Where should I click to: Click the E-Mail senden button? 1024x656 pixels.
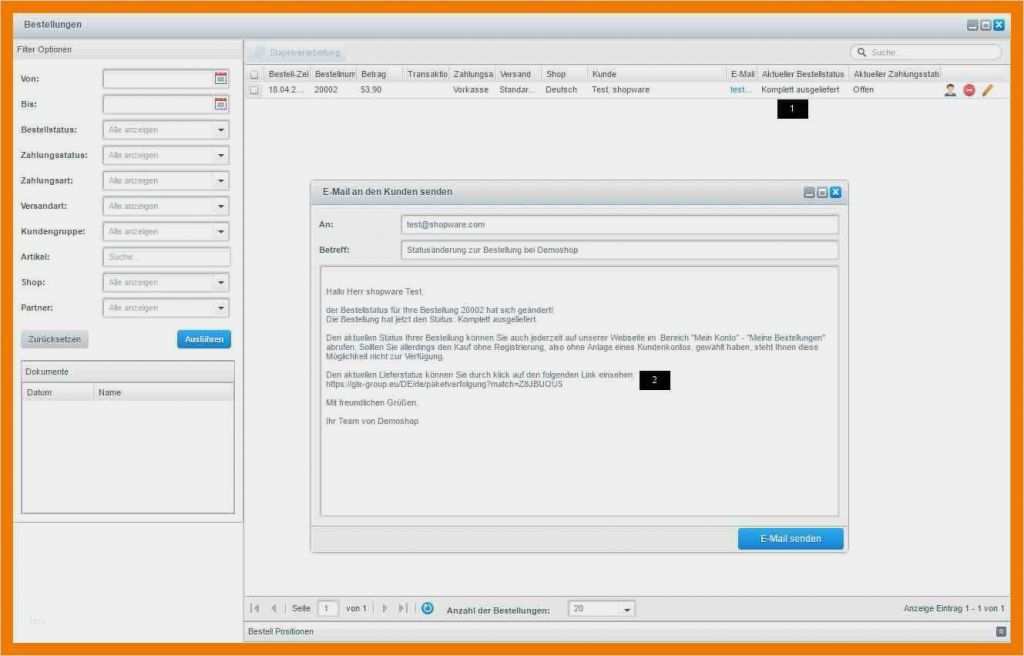(790, 538)
